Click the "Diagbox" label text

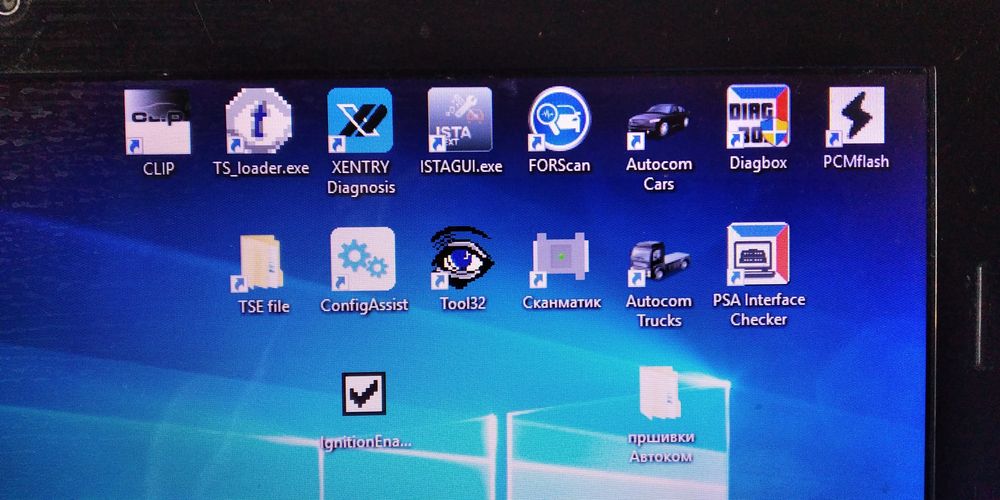coord(758,163)
